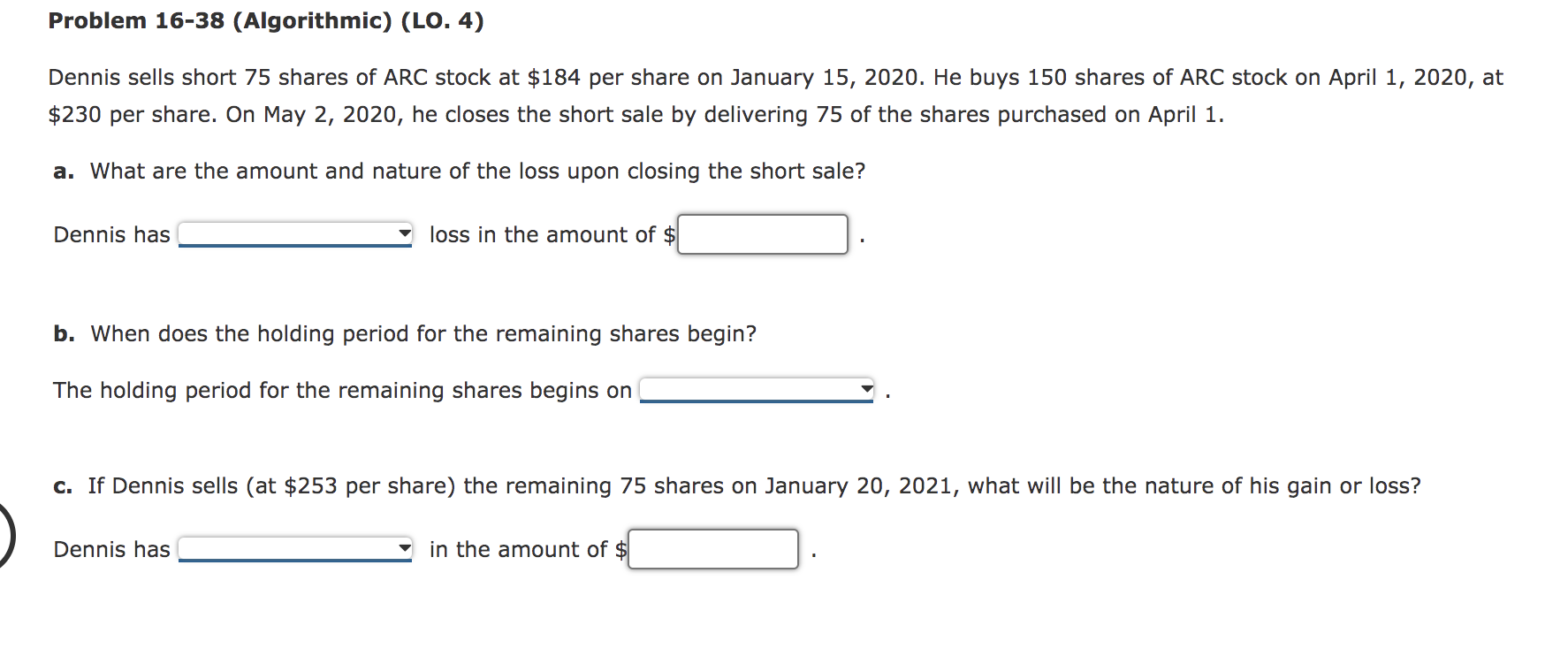Click the phrase 'loss in the amount of $'
The height and width of the screenshot is (649, 1568).
tap(550, 233)
